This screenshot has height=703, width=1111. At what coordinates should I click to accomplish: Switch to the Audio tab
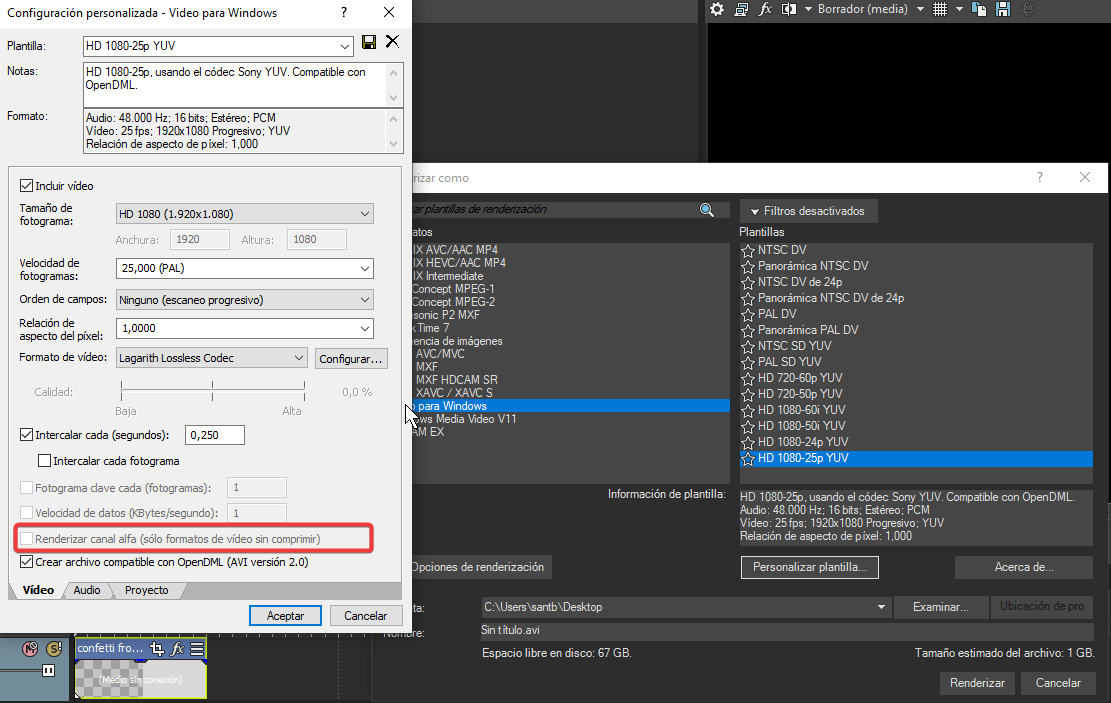(x=87, y=590)
